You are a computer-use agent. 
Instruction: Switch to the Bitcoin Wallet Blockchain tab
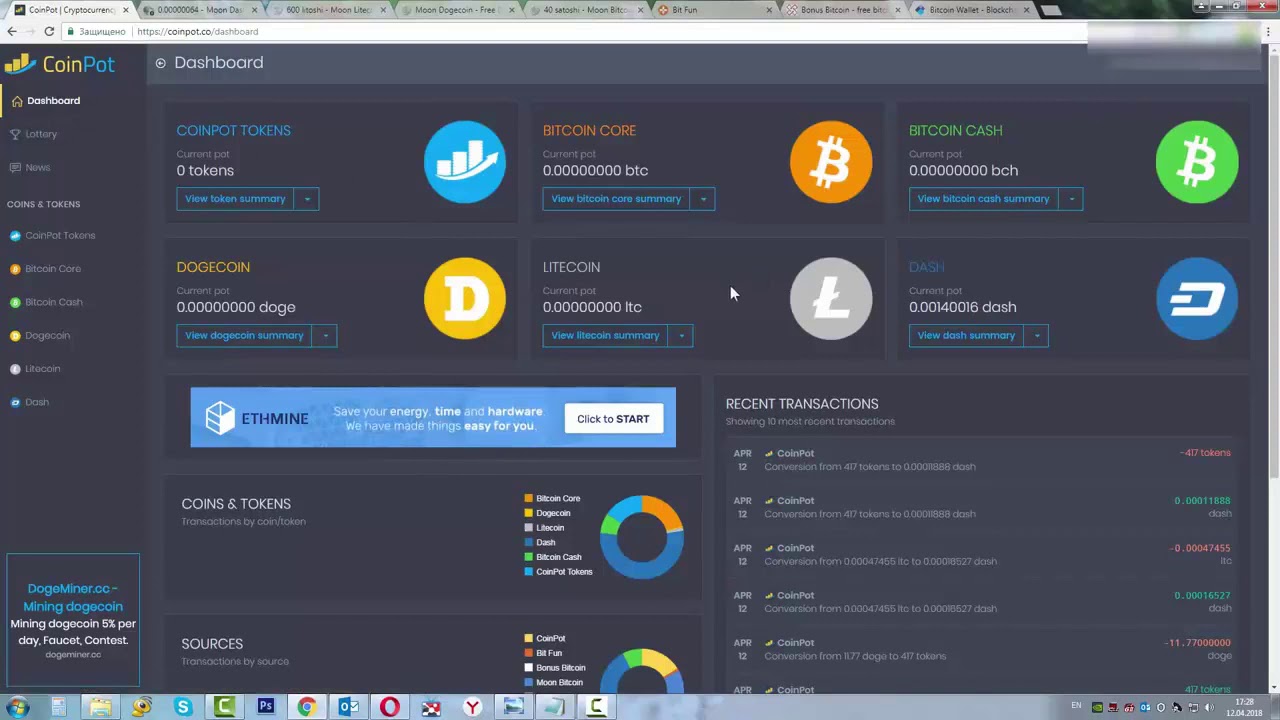pos(970,10)
